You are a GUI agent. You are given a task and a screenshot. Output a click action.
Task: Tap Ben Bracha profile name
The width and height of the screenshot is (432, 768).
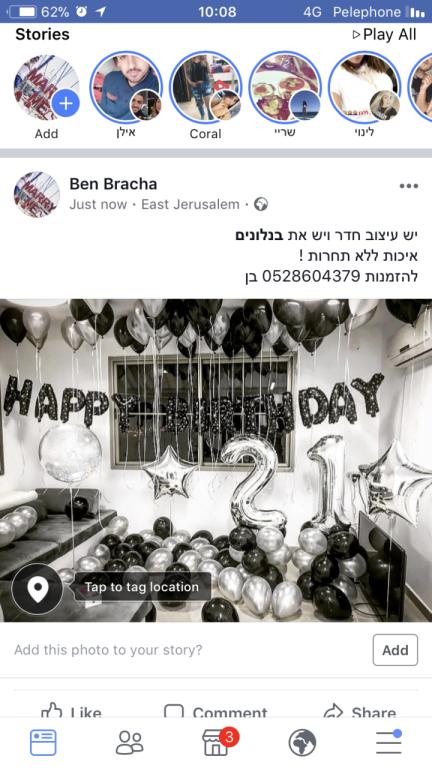113,184
